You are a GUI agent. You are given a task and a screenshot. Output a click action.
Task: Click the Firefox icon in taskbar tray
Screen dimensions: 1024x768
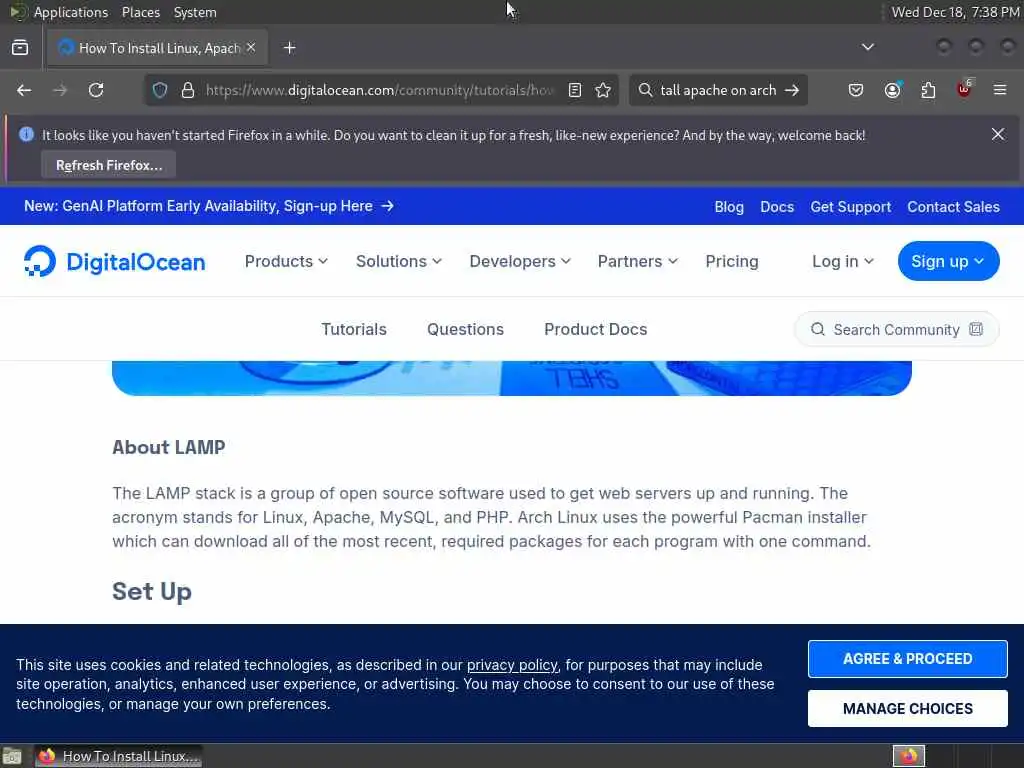(x=908, y=756)
